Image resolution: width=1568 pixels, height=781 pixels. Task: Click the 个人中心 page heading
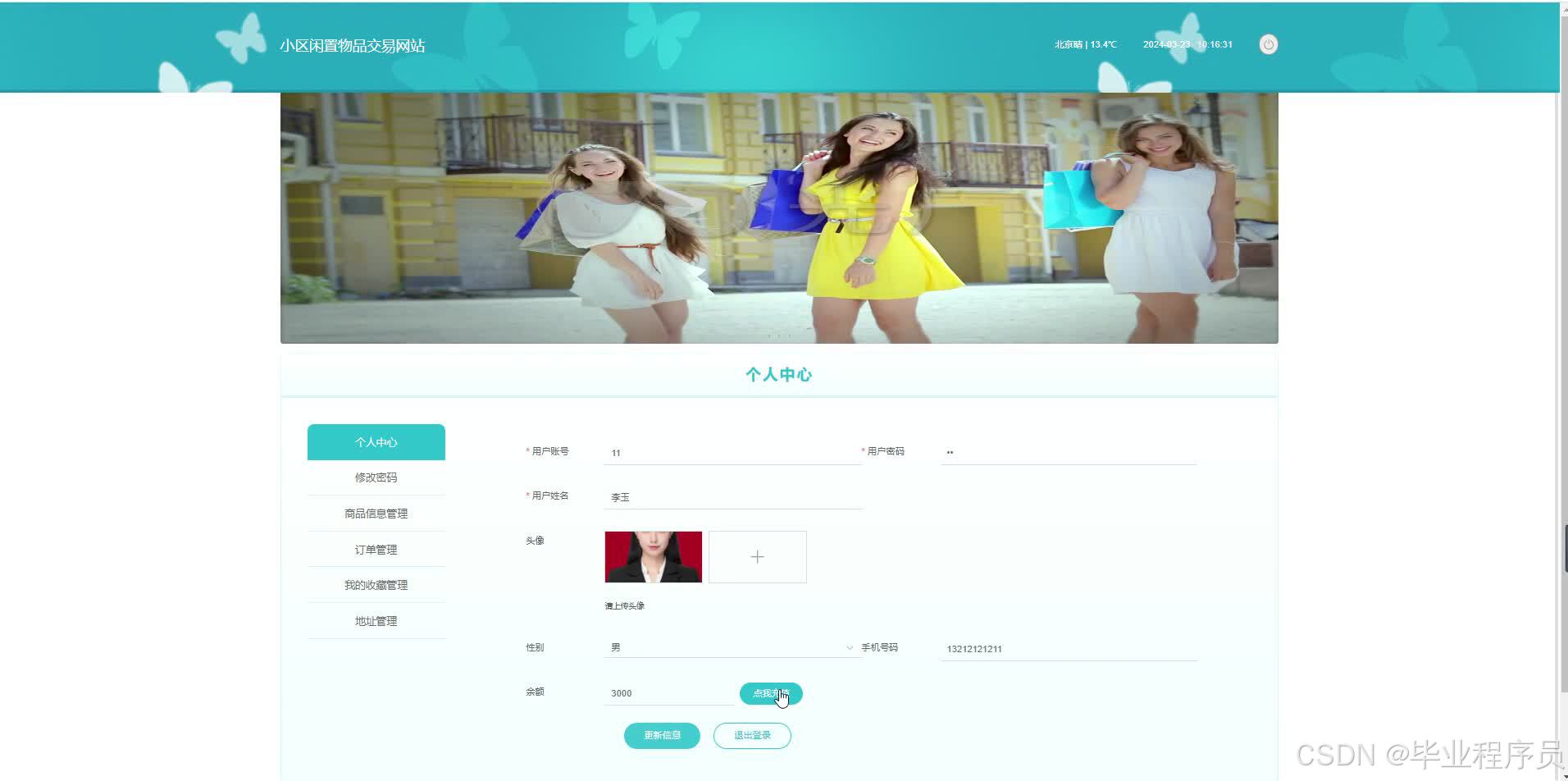click(x=779, y=375)
